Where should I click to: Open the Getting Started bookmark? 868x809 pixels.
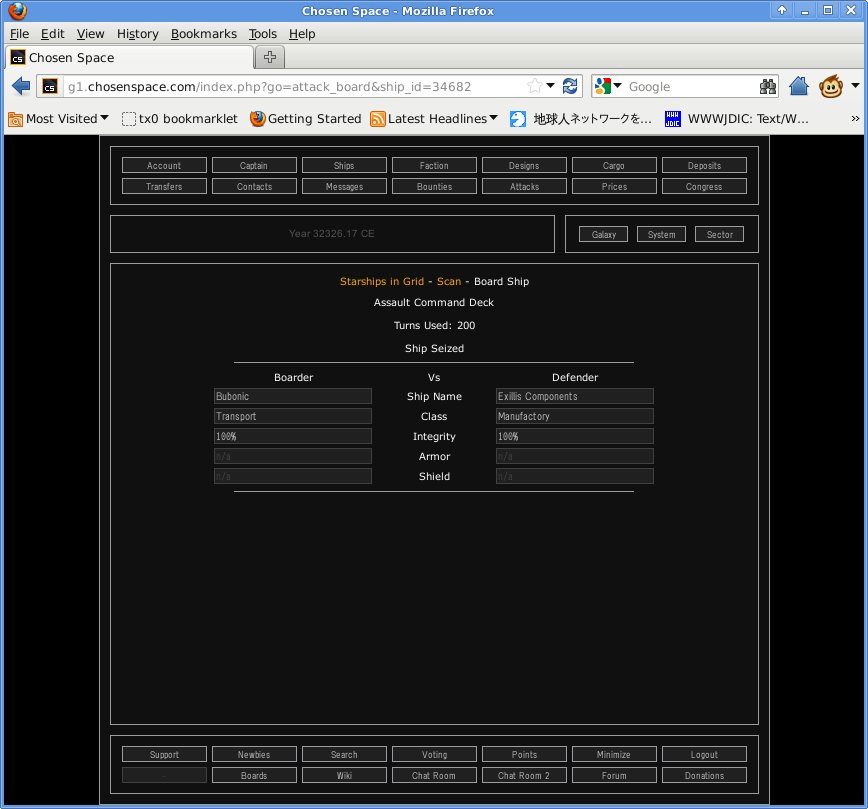305,118
